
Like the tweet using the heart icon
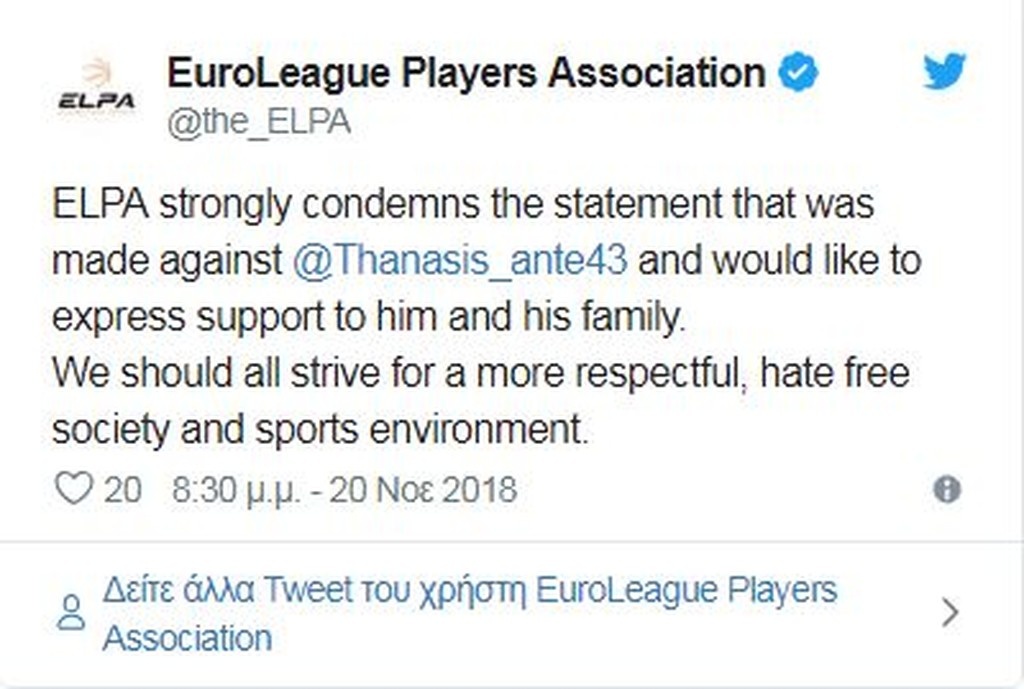point(72,489)
